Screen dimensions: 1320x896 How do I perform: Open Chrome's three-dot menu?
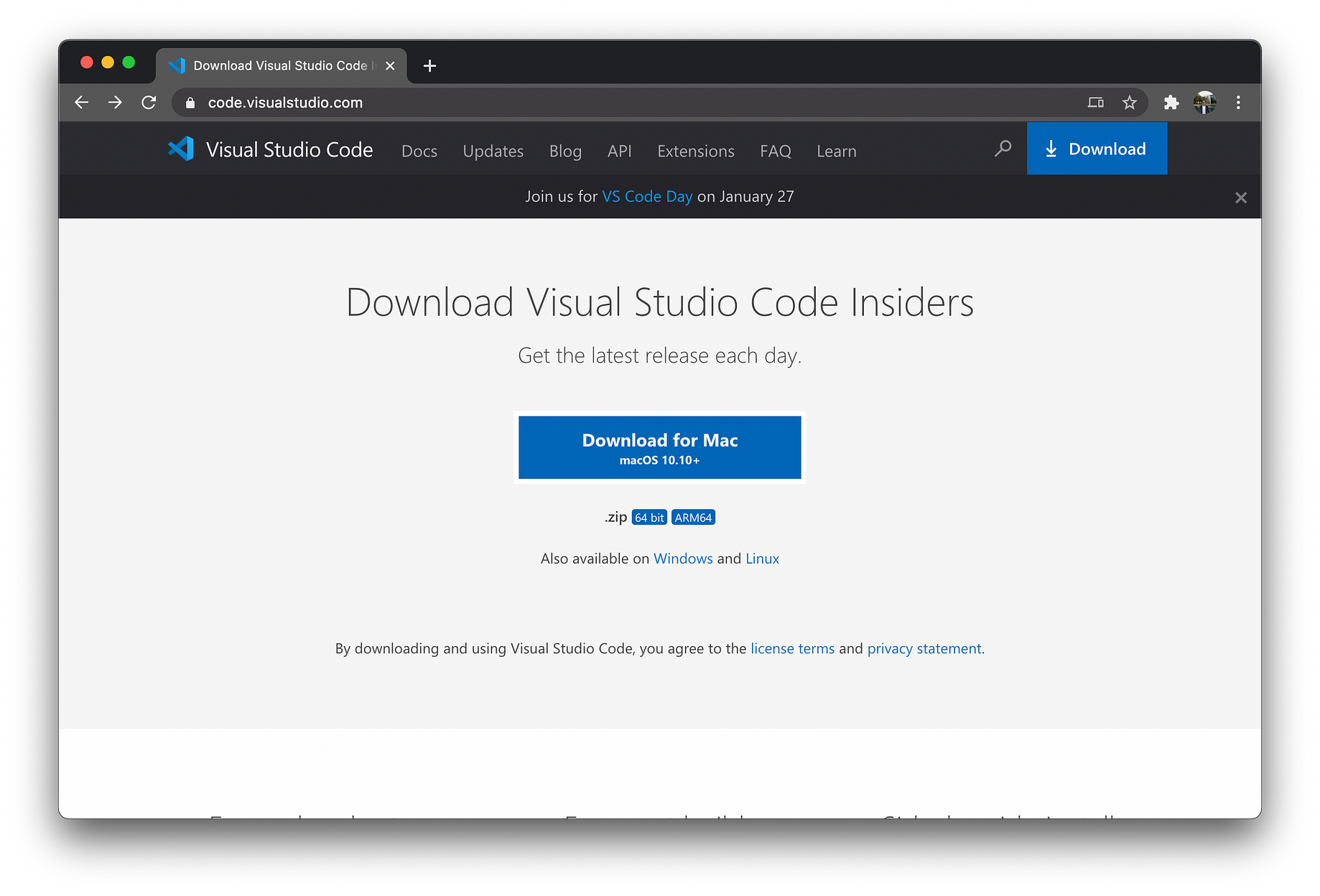click(1238, 103)
